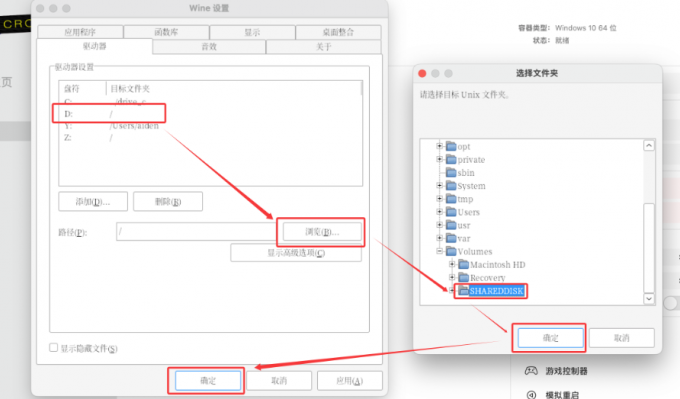680x399 pixels.
Task: Confirm folder selection with 确定 button
Action: pyautogui.click(x=550, y=337)
